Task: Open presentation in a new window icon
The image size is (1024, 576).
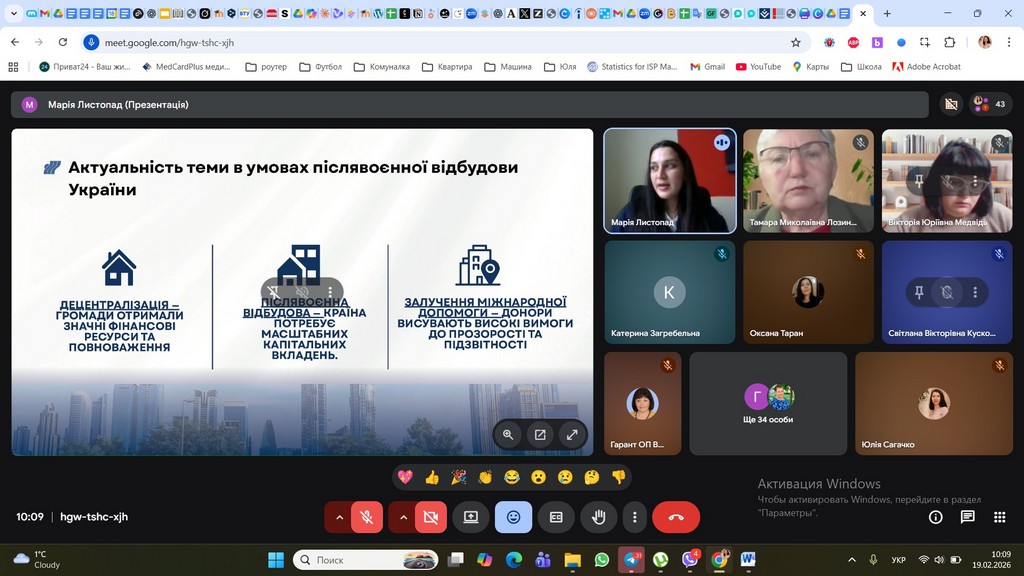Action: pyautogui.click(x=540, y=434)
